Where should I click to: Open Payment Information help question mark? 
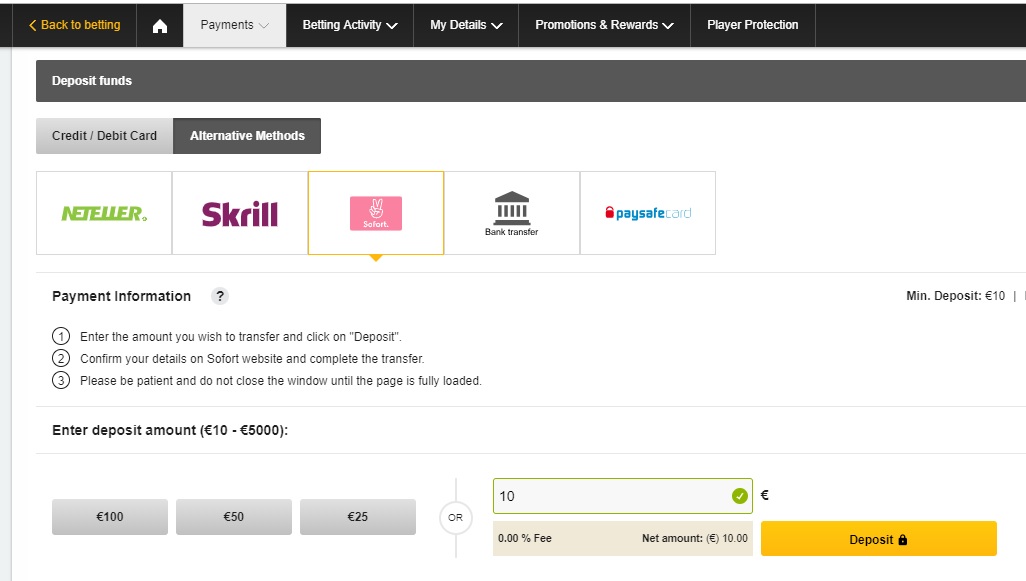[x=220, y=296]
